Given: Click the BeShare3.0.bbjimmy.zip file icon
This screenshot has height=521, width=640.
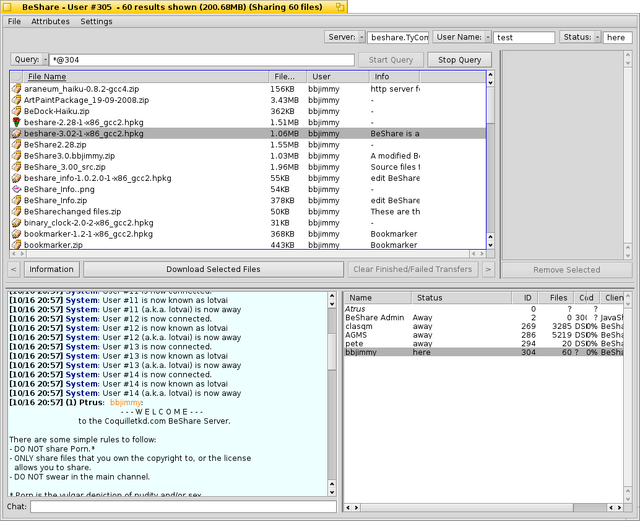Looking at the screenshot, I should 16,156.
